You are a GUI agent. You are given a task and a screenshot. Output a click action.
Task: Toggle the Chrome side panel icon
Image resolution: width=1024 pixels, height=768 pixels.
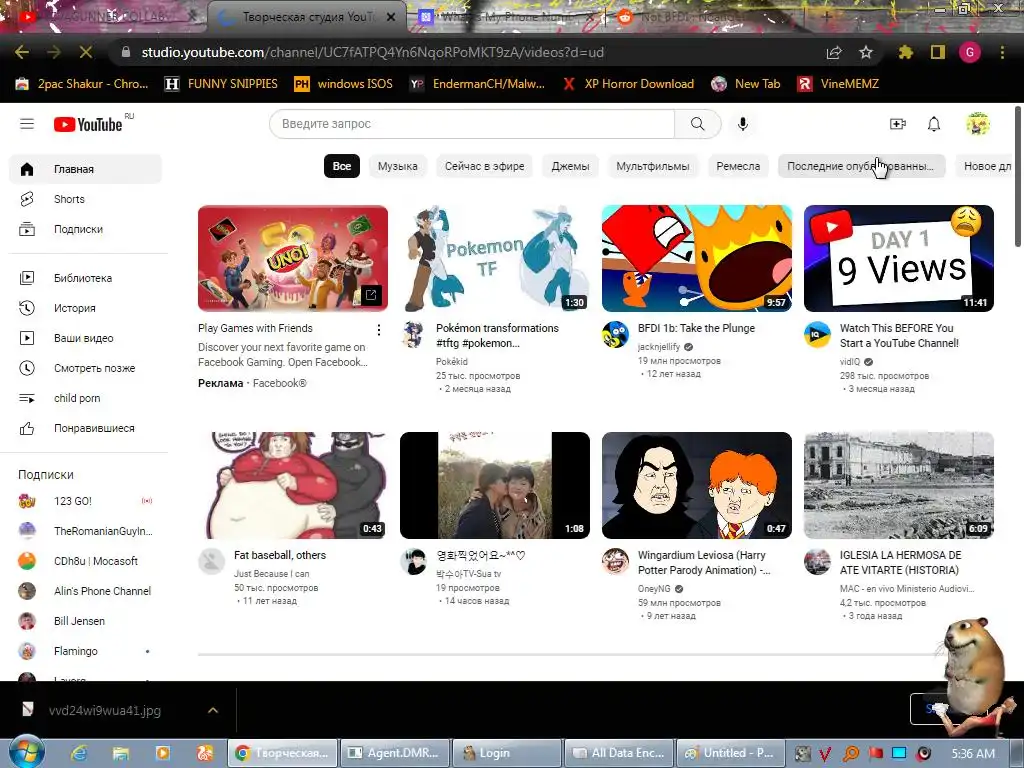click(x=938, y=52)
